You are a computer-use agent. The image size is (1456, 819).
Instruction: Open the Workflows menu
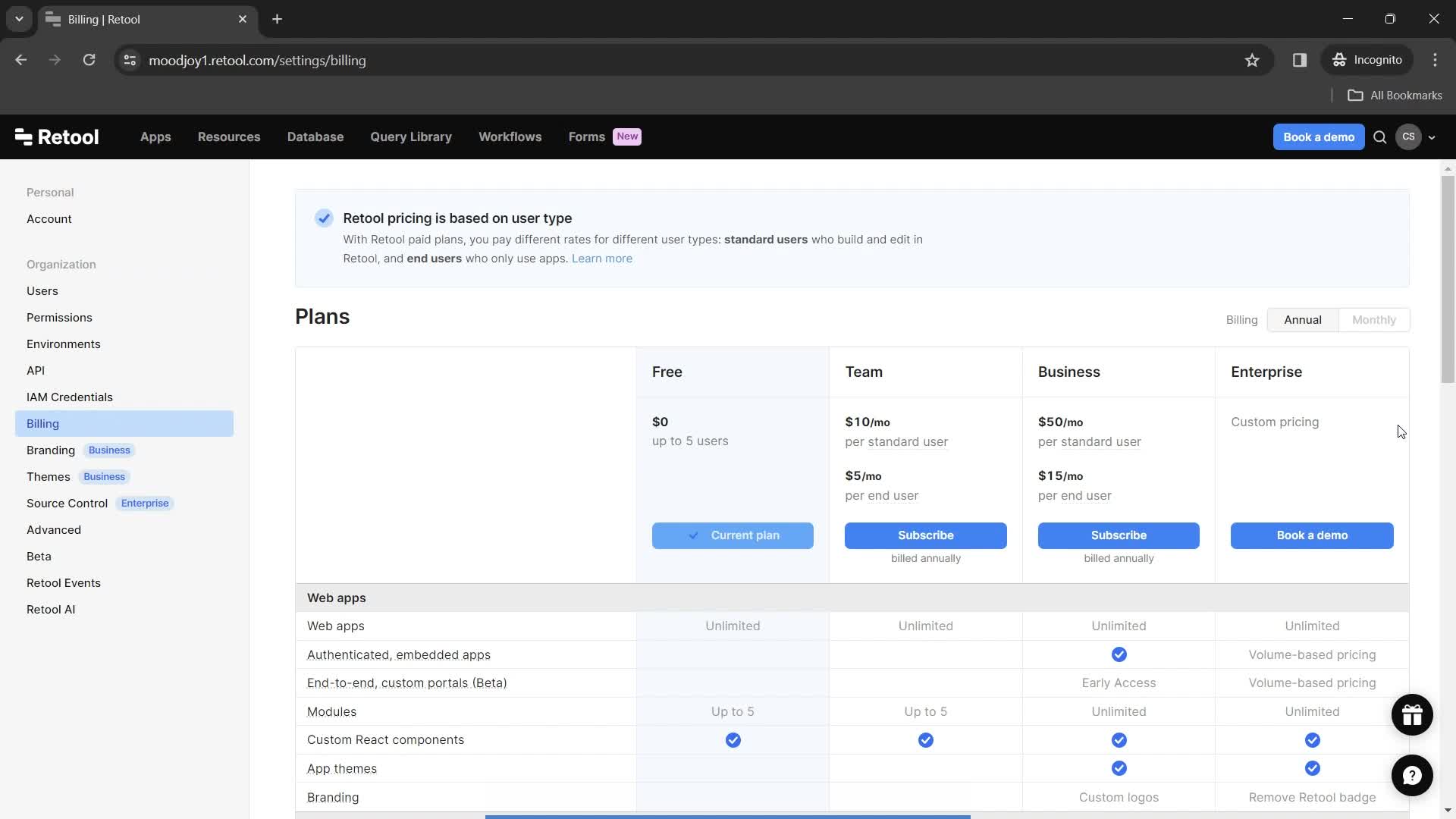tap(510, 136)
